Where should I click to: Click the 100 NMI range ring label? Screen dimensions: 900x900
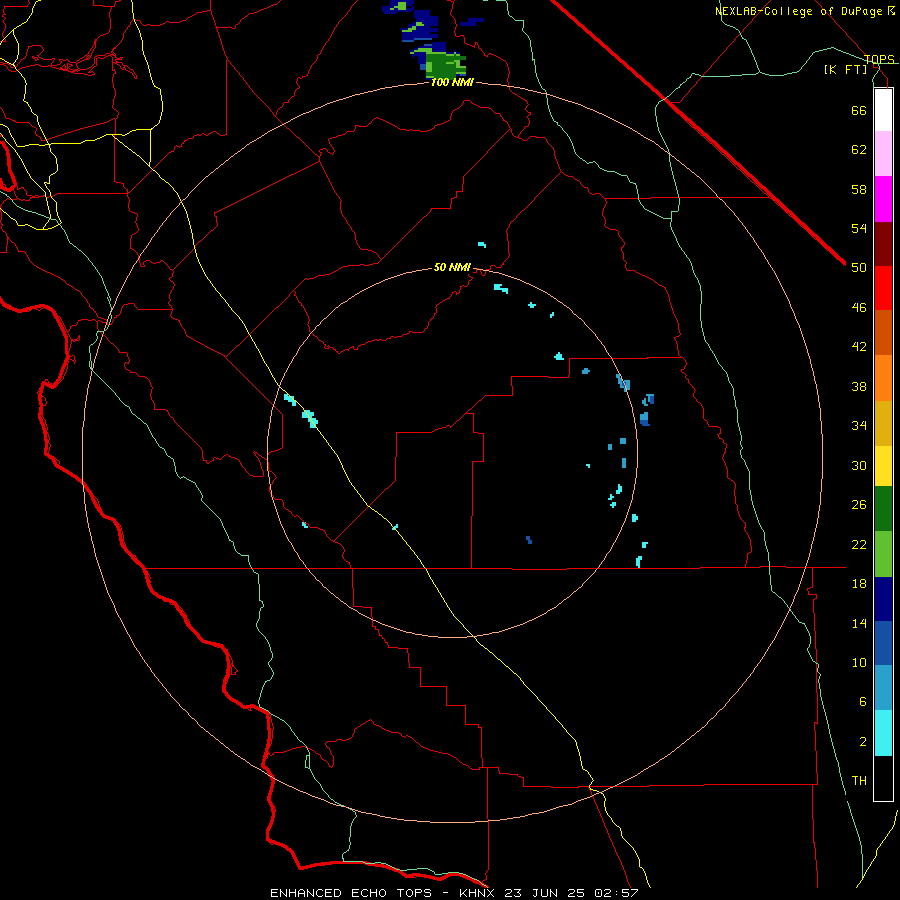[x=452, y=83]
